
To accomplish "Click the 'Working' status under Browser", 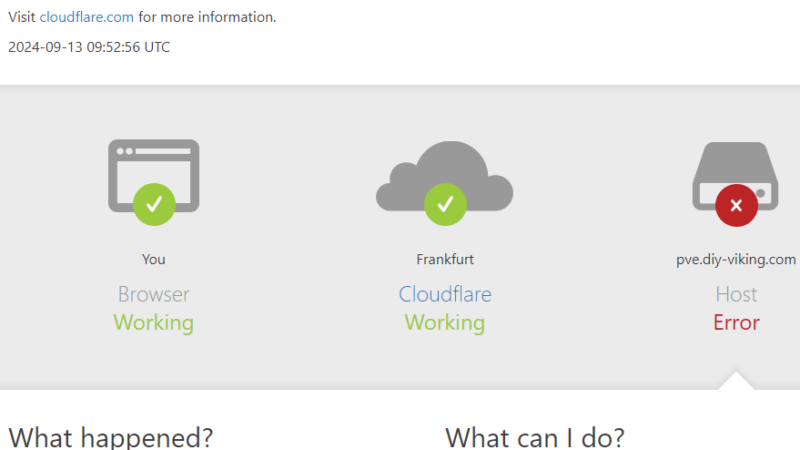I will [x=154, y=323].
